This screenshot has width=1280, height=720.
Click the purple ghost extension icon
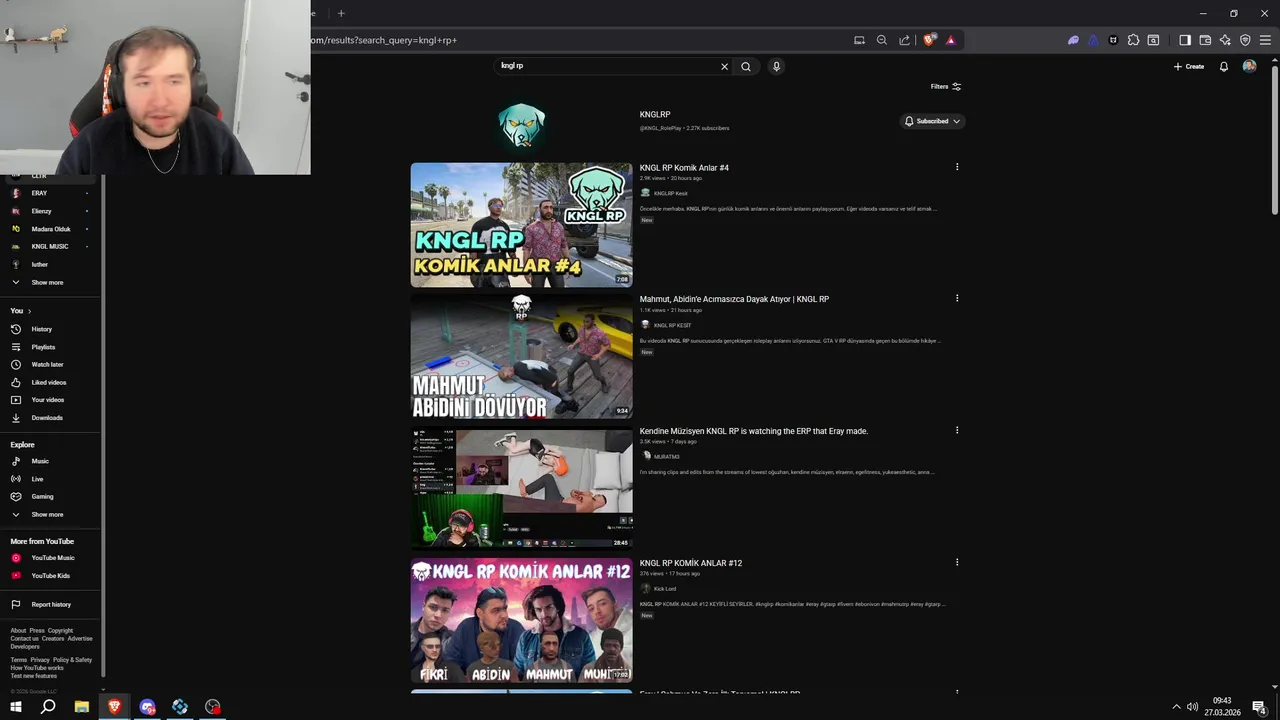pyautogui.click(x=1073, y=40)
